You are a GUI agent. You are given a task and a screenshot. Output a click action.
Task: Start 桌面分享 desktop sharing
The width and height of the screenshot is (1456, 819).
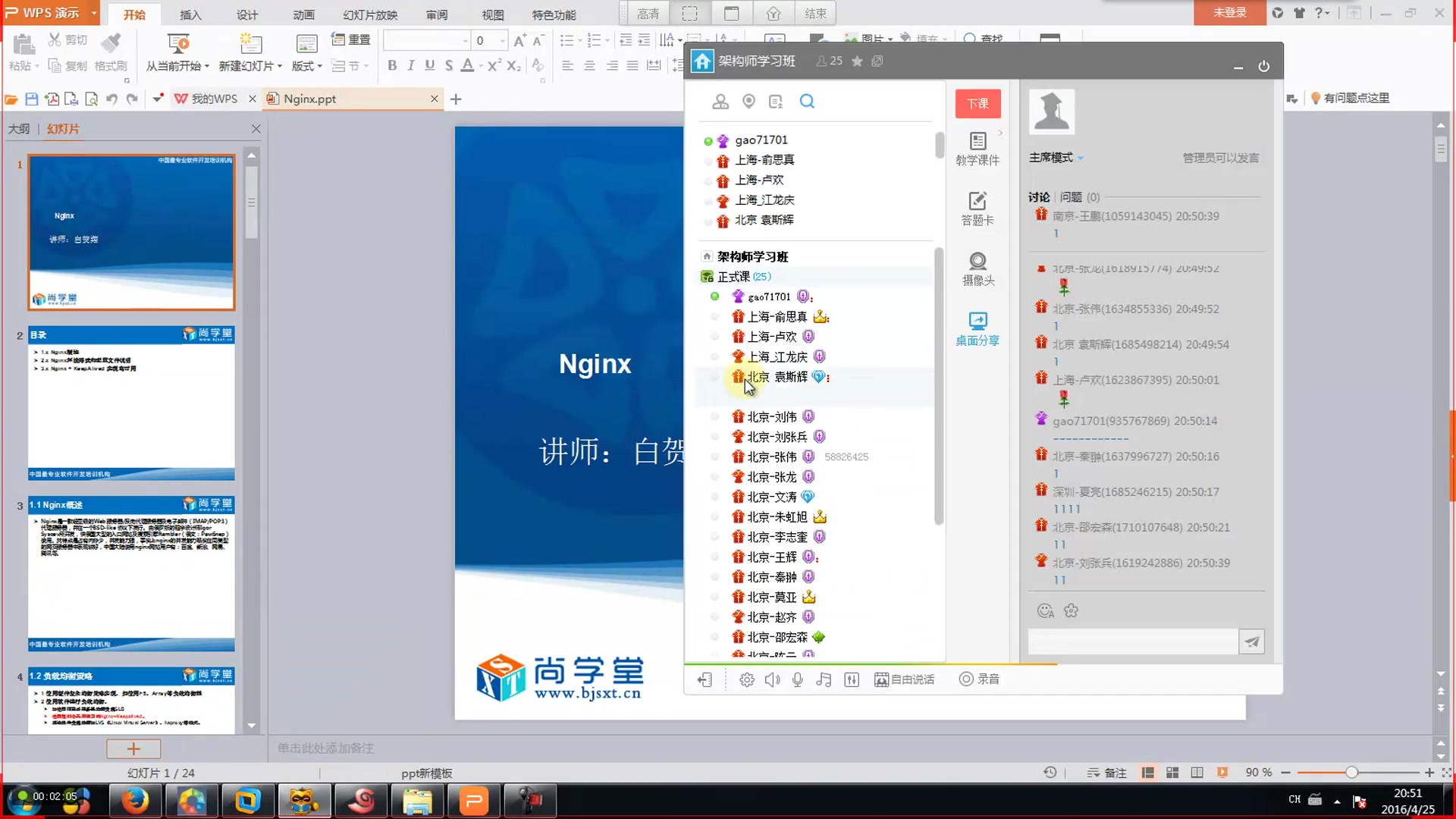977,329
